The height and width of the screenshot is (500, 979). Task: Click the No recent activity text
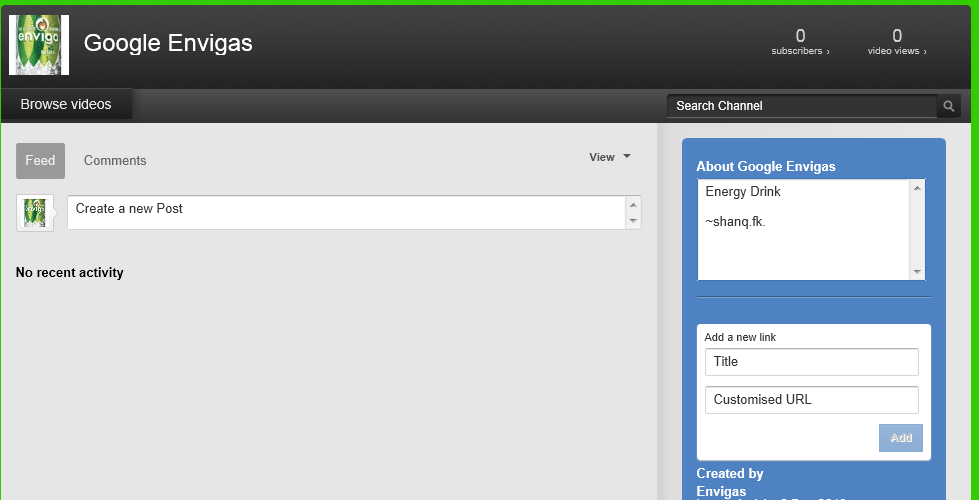pos(69,273)
